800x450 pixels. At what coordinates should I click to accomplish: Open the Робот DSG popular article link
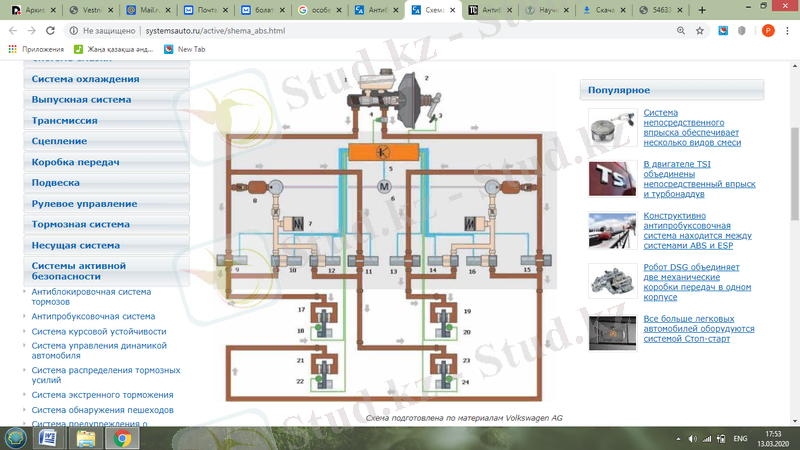pyautogui.click(x=698, y=275)
